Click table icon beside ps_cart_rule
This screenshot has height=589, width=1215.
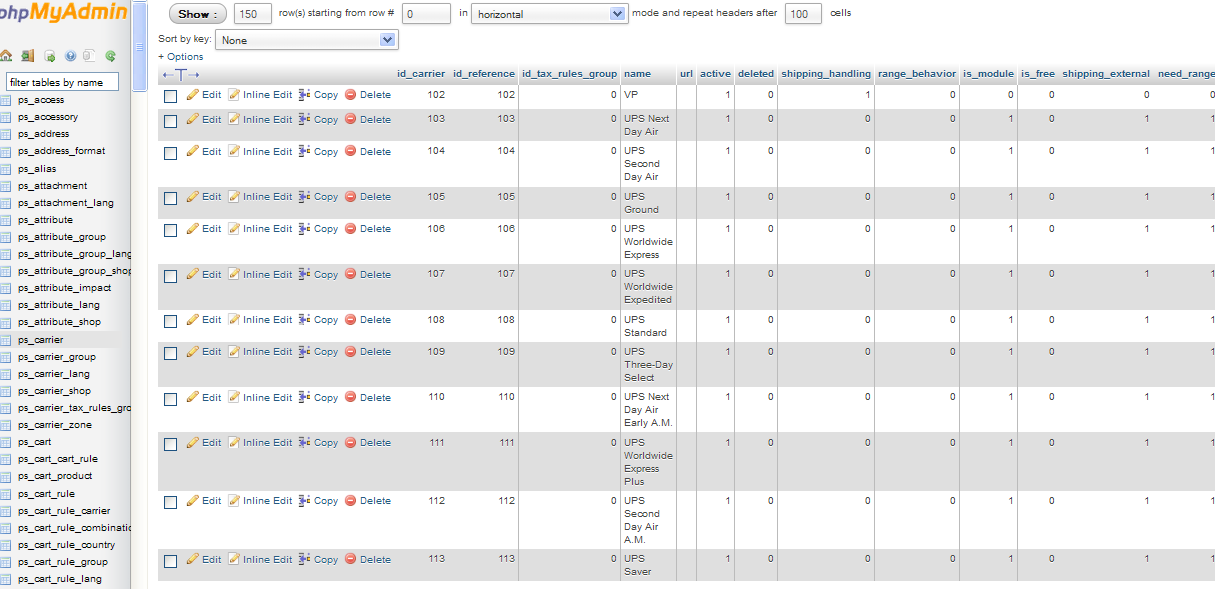pyautogui.click(x=6, y=494)
